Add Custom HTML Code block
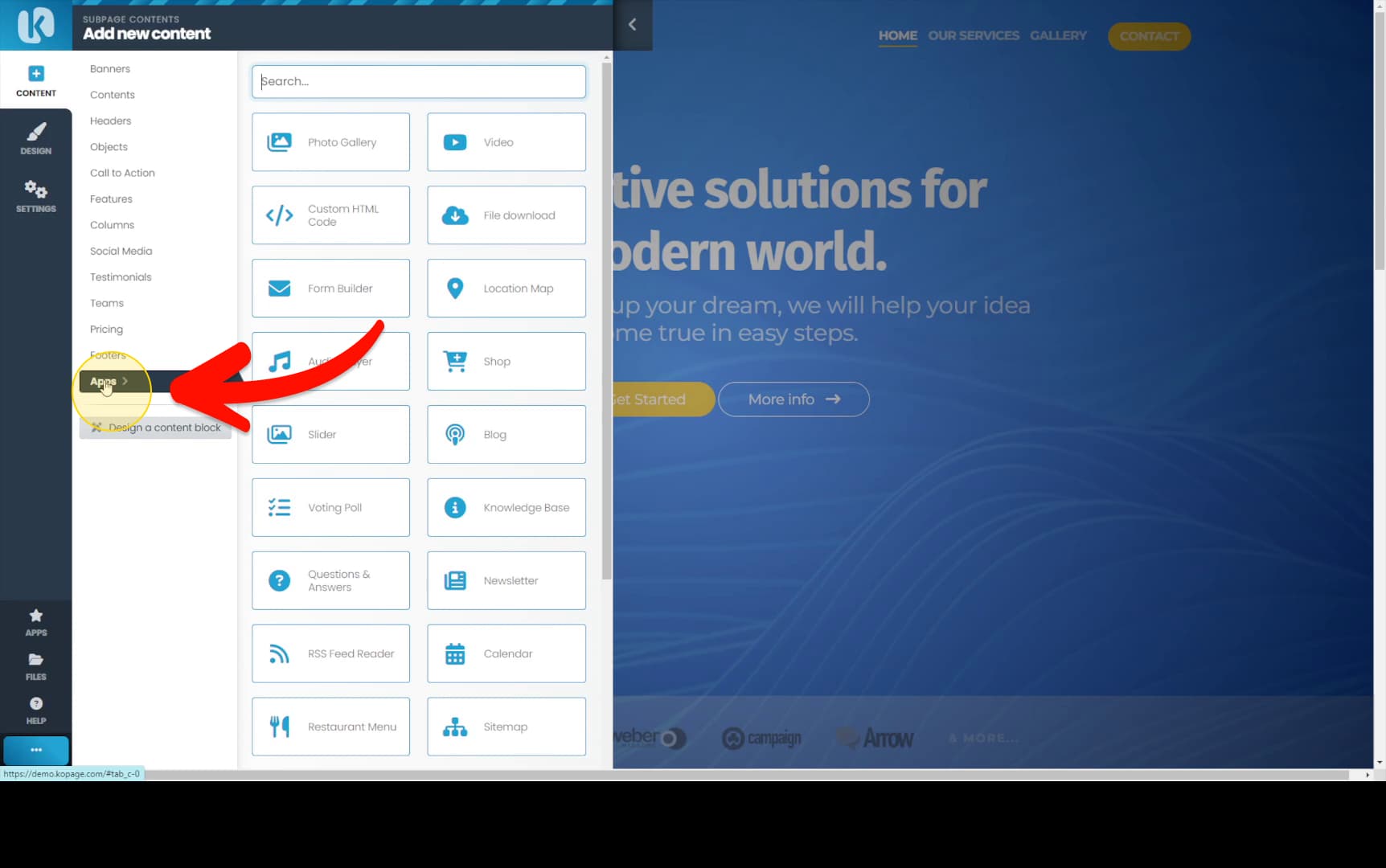 330,215
